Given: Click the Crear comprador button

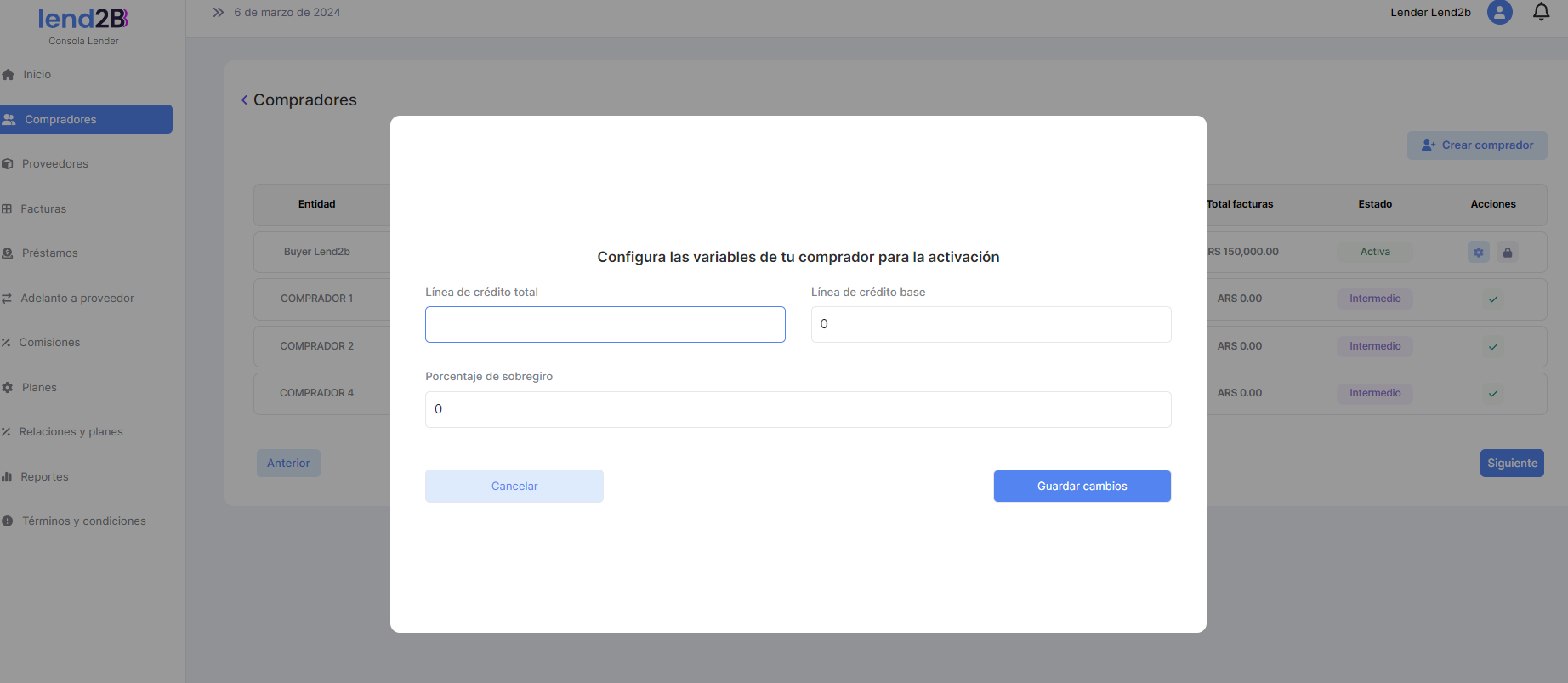Looking at the screenshot, I should click(1477, 145).
